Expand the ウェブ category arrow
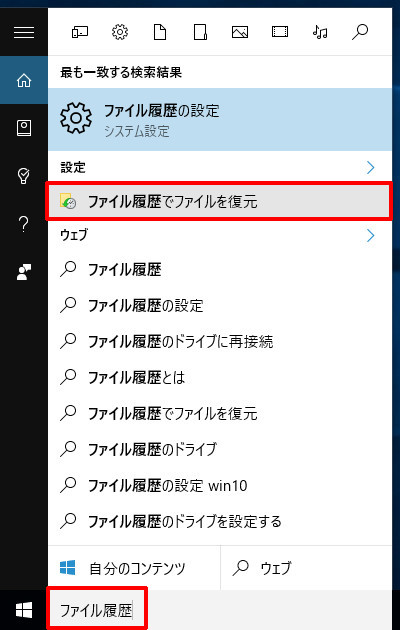Viewport: 400px width, 630px height. click(370, 235)
